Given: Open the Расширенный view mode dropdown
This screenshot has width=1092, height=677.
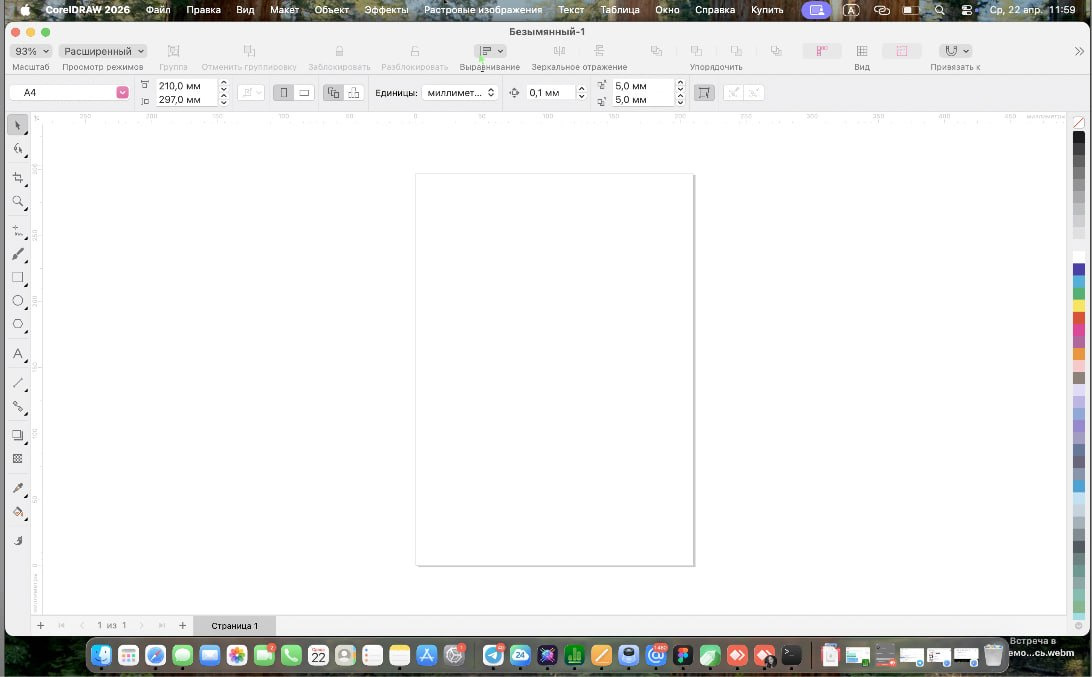Looking at the screenshot, I should (x=103, y=51).
